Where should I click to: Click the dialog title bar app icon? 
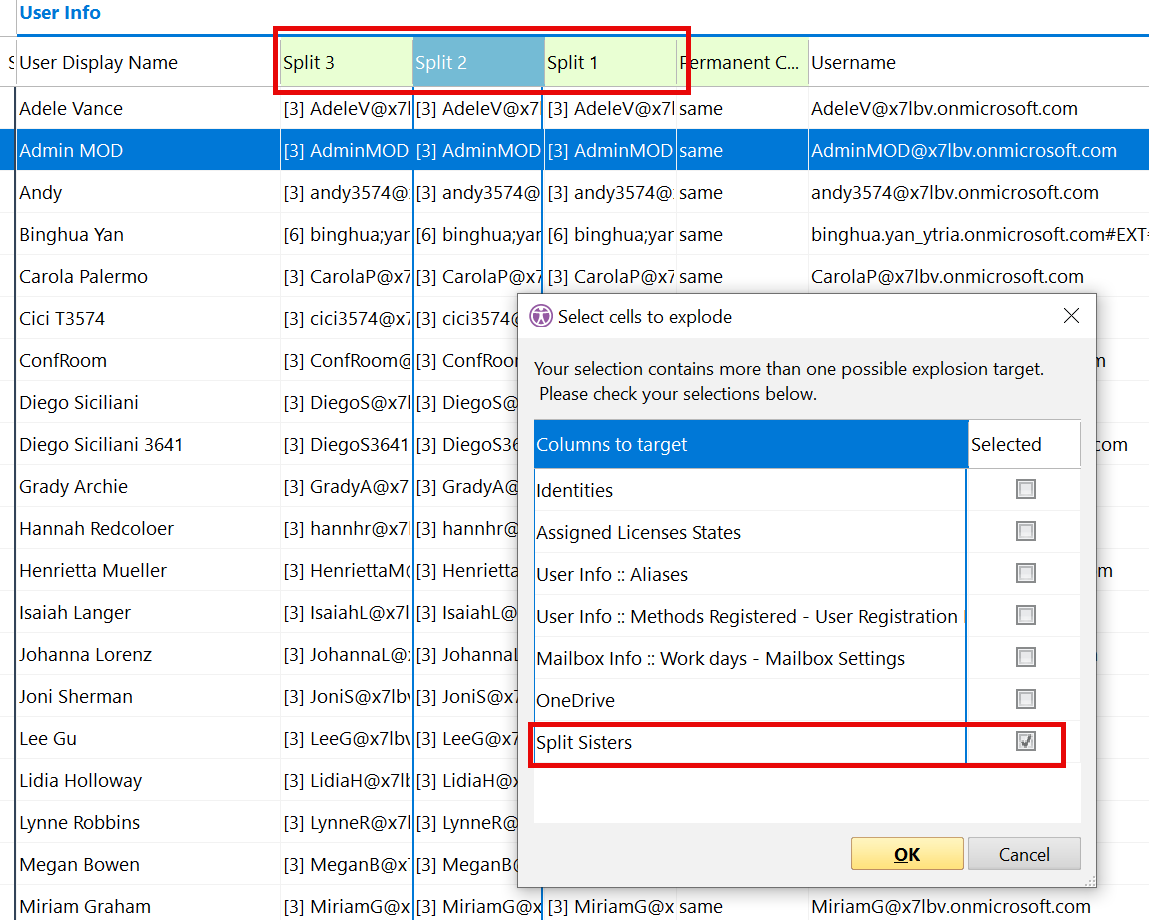tap(540, 316)
